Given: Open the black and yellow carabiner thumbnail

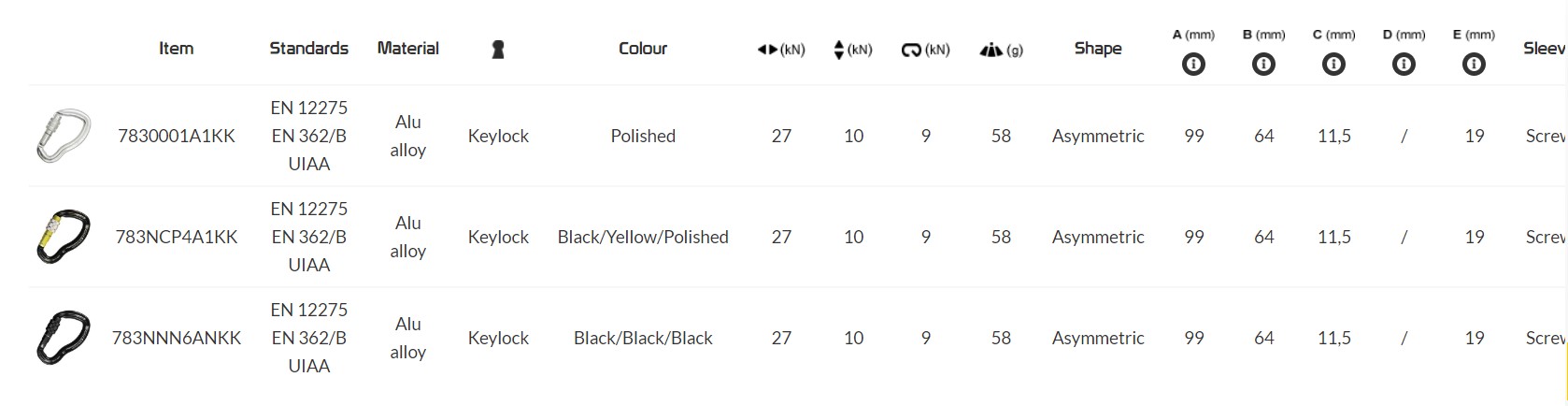Looking at the screenshot, I should tap(63, 237).
